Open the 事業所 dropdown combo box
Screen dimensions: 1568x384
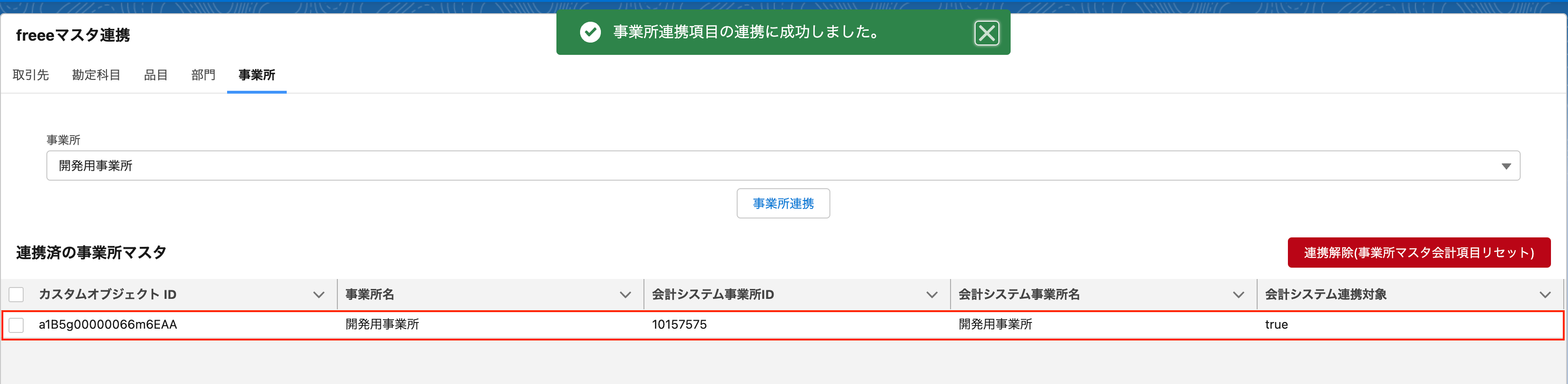pyautogui.click(x=783, y=166)
